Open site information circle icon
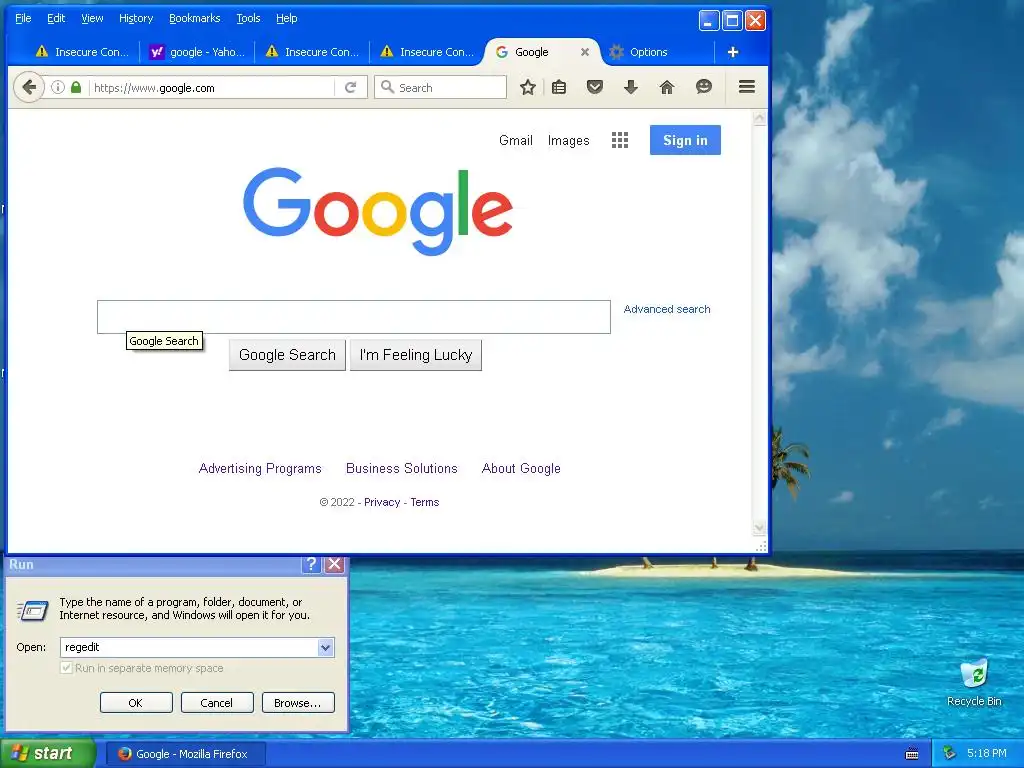The width and height of the screenshot is (1024, 768). click(x=57, y=87)
